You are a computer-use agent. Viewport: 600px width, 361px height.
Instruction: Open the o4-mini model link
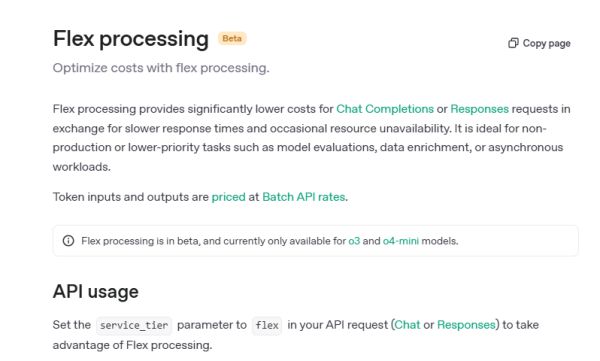tap(401, 241)
